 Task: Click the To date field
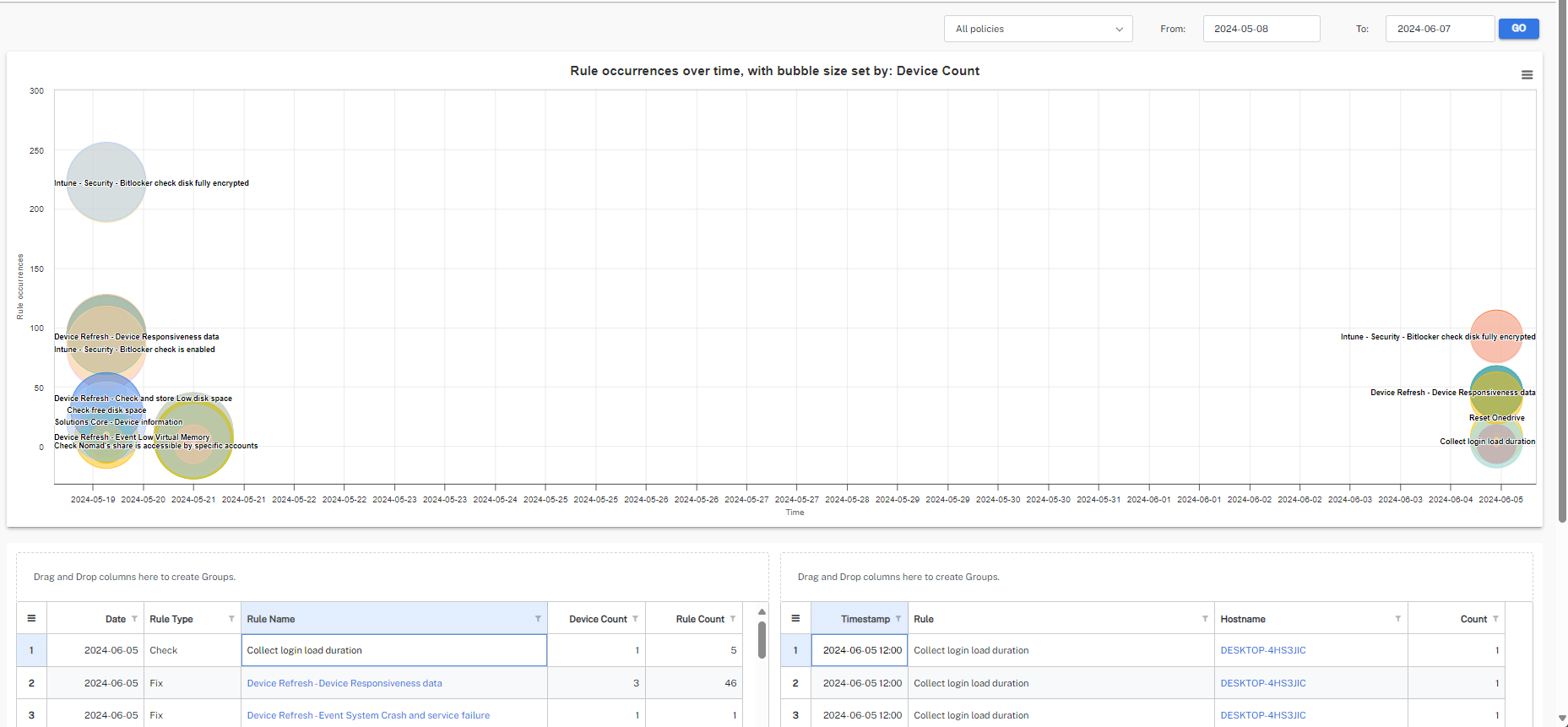coord(1439,29)
